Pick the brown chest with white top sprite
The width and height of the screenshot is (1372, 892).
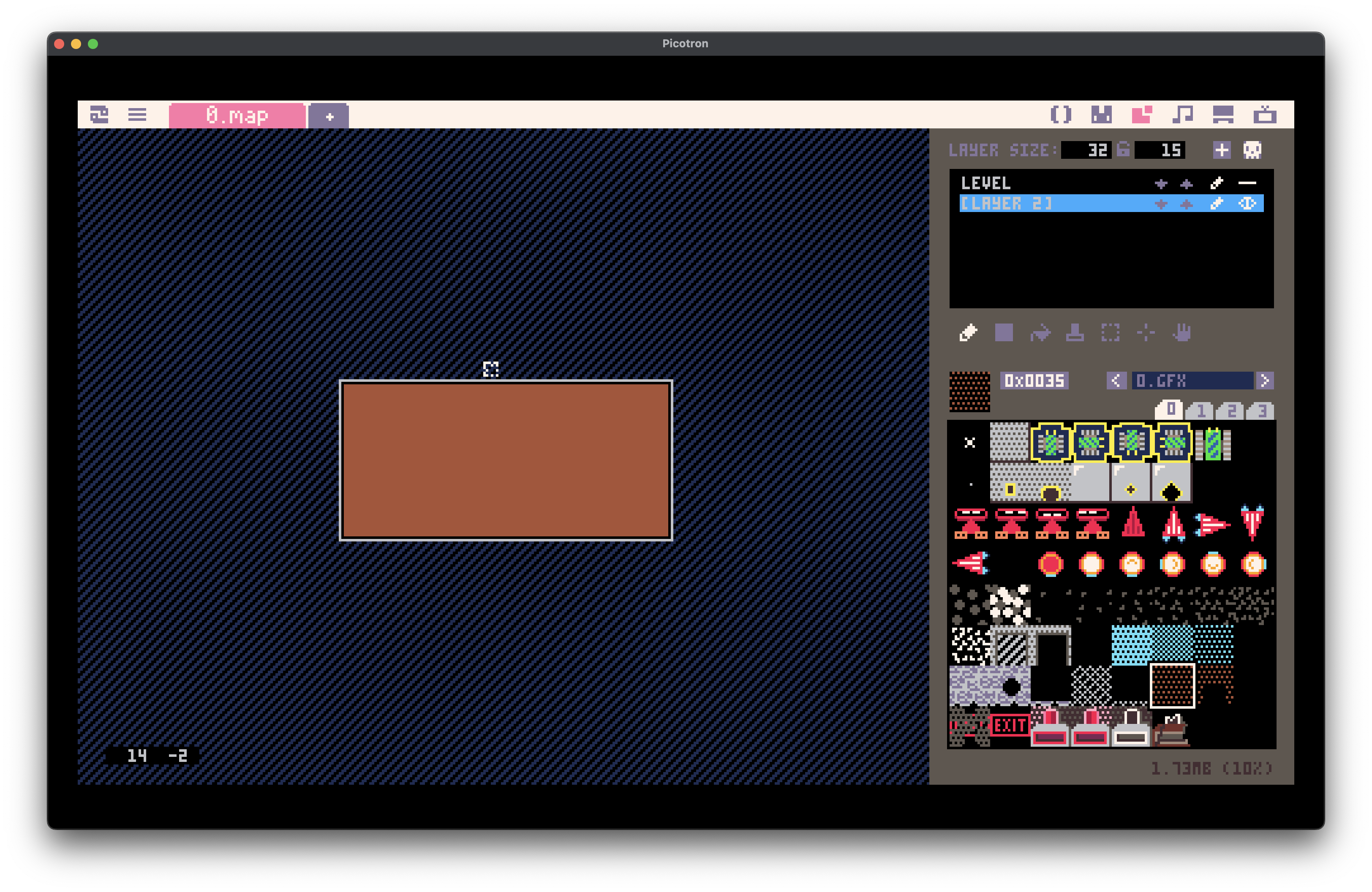click(1171, 731)
